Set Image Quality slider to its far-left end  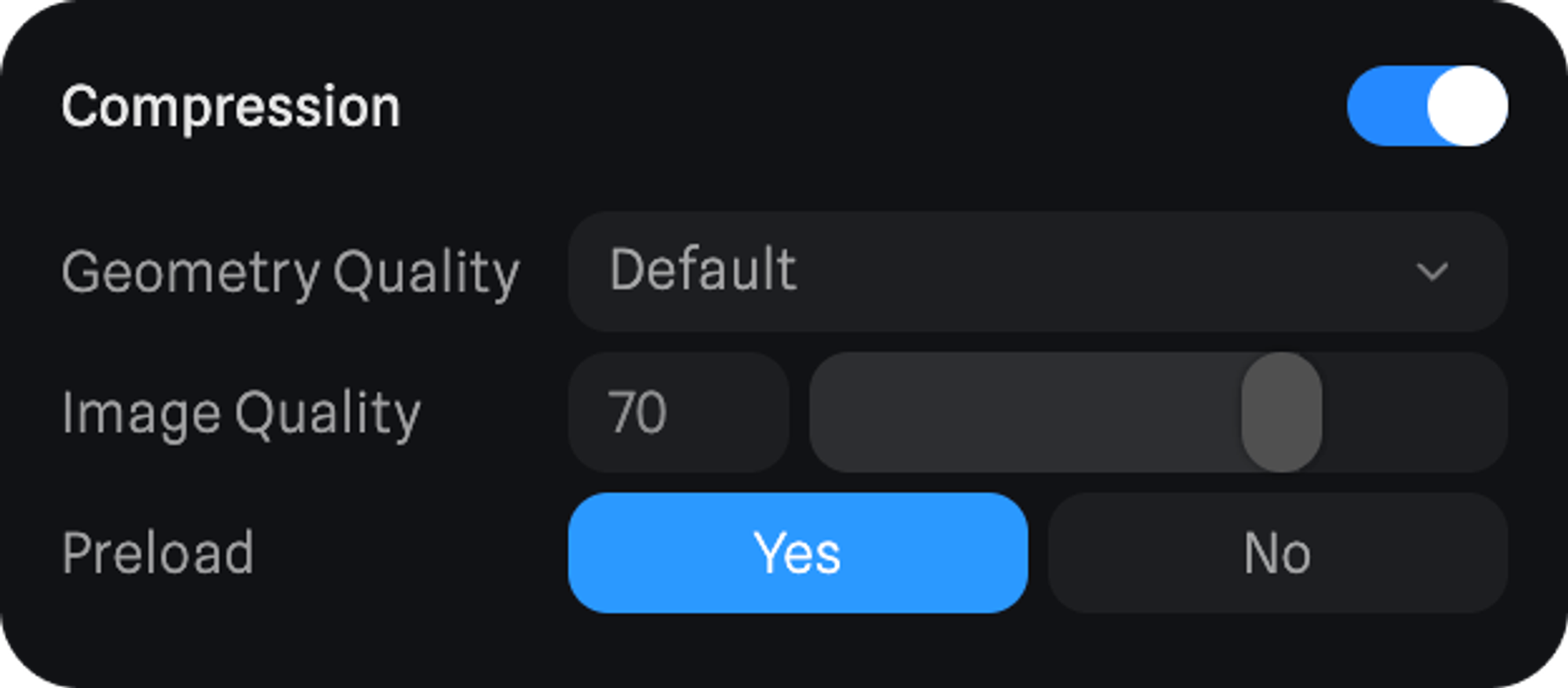819,412
